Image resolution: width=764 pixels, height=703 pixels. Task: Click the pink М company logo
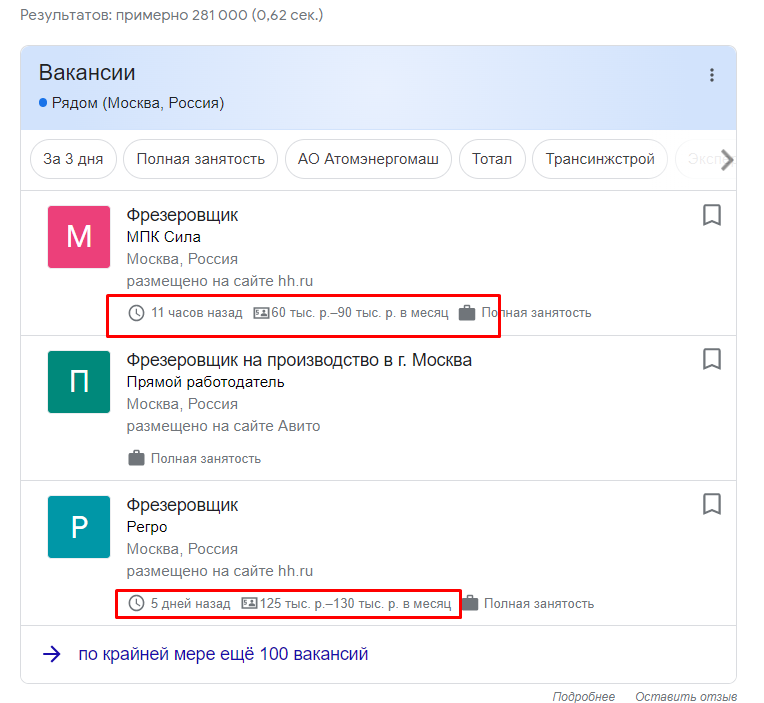coord(79,237)
